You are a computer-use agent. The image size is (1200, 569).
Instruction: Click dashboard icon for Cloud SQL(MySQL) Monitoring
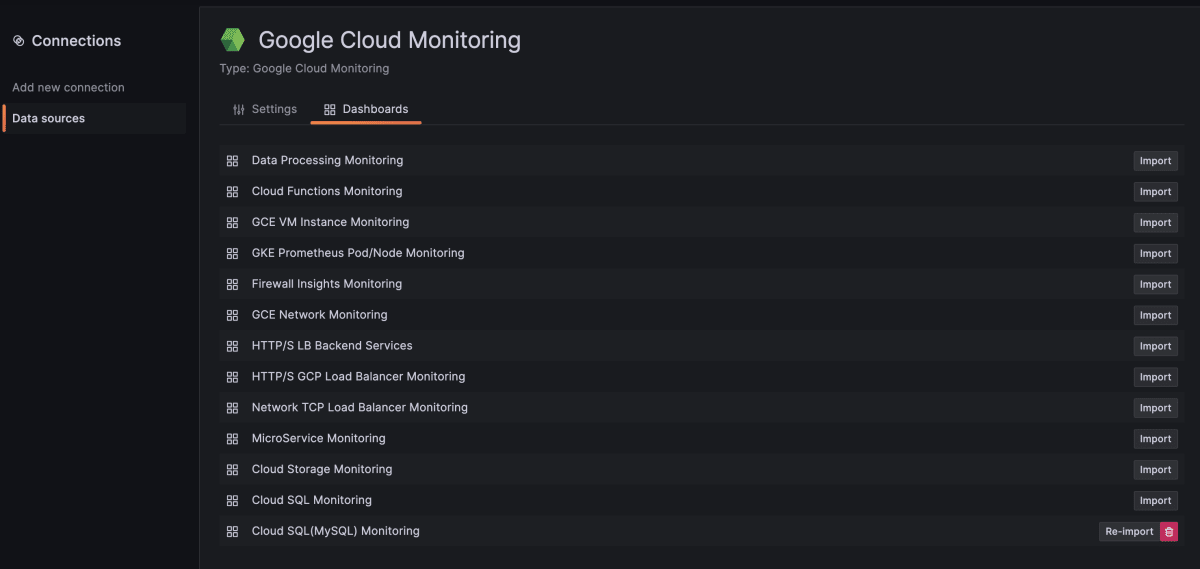232,531
